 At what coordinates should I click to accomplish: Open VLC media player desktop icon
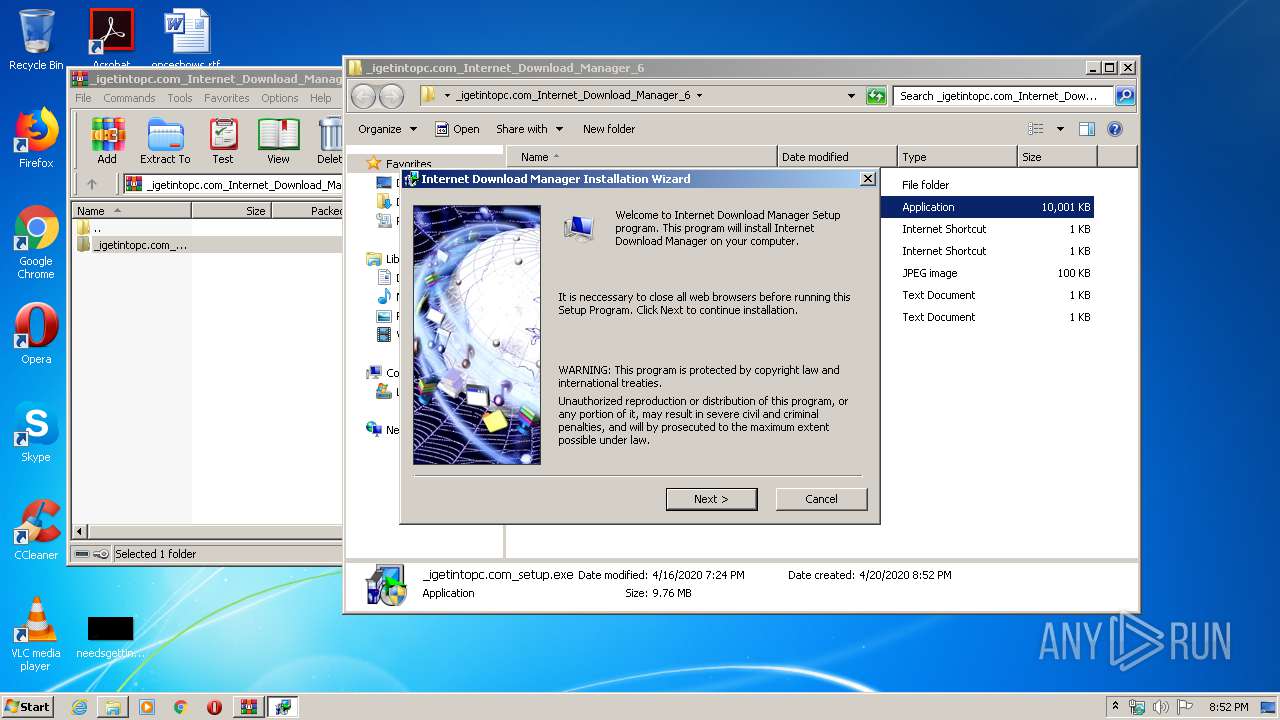(x=36, y=634)
